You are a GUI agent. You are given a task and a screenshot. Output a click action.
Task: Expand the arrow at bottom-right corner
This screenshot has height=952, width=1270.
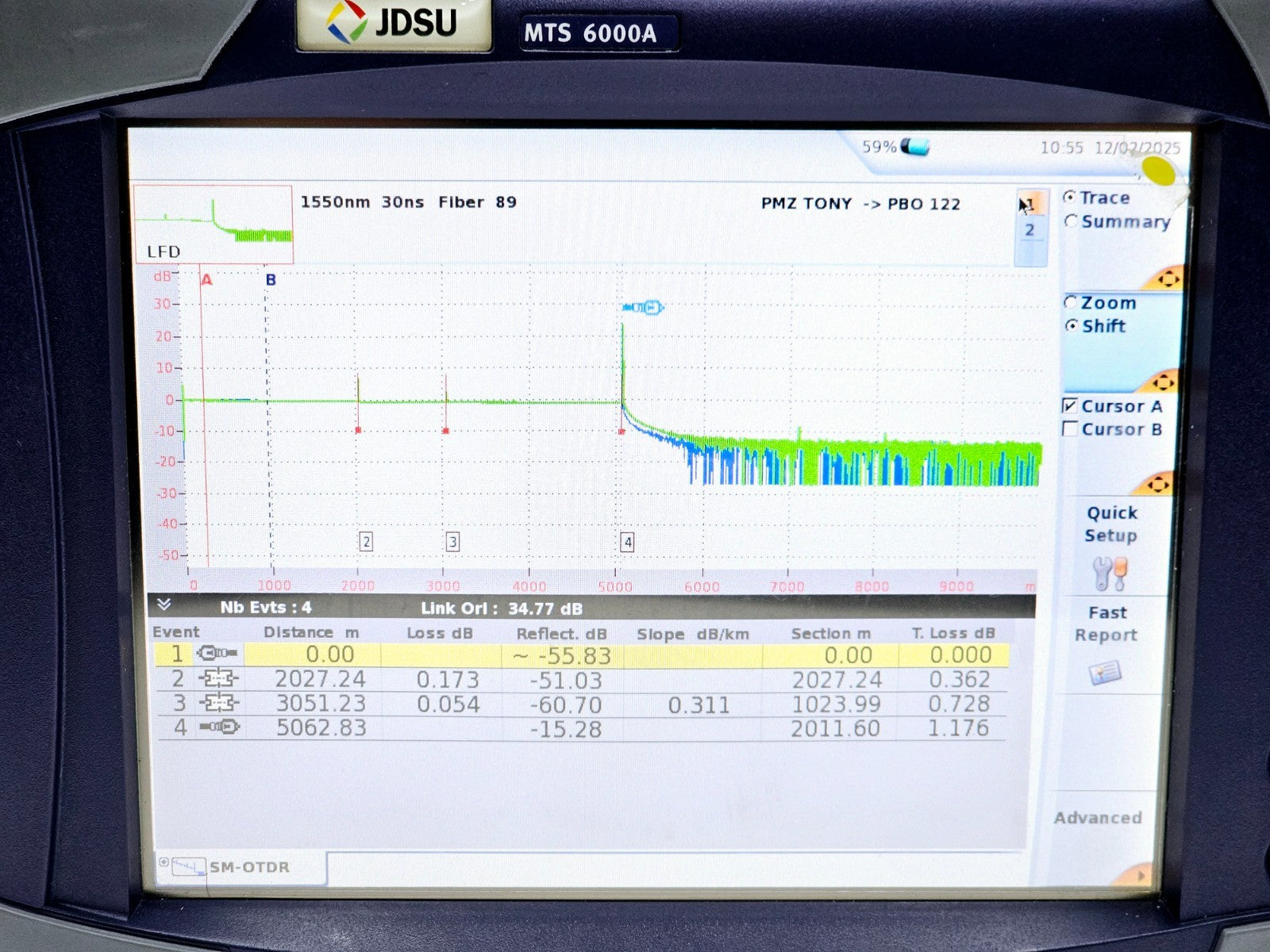(1141, 875)
